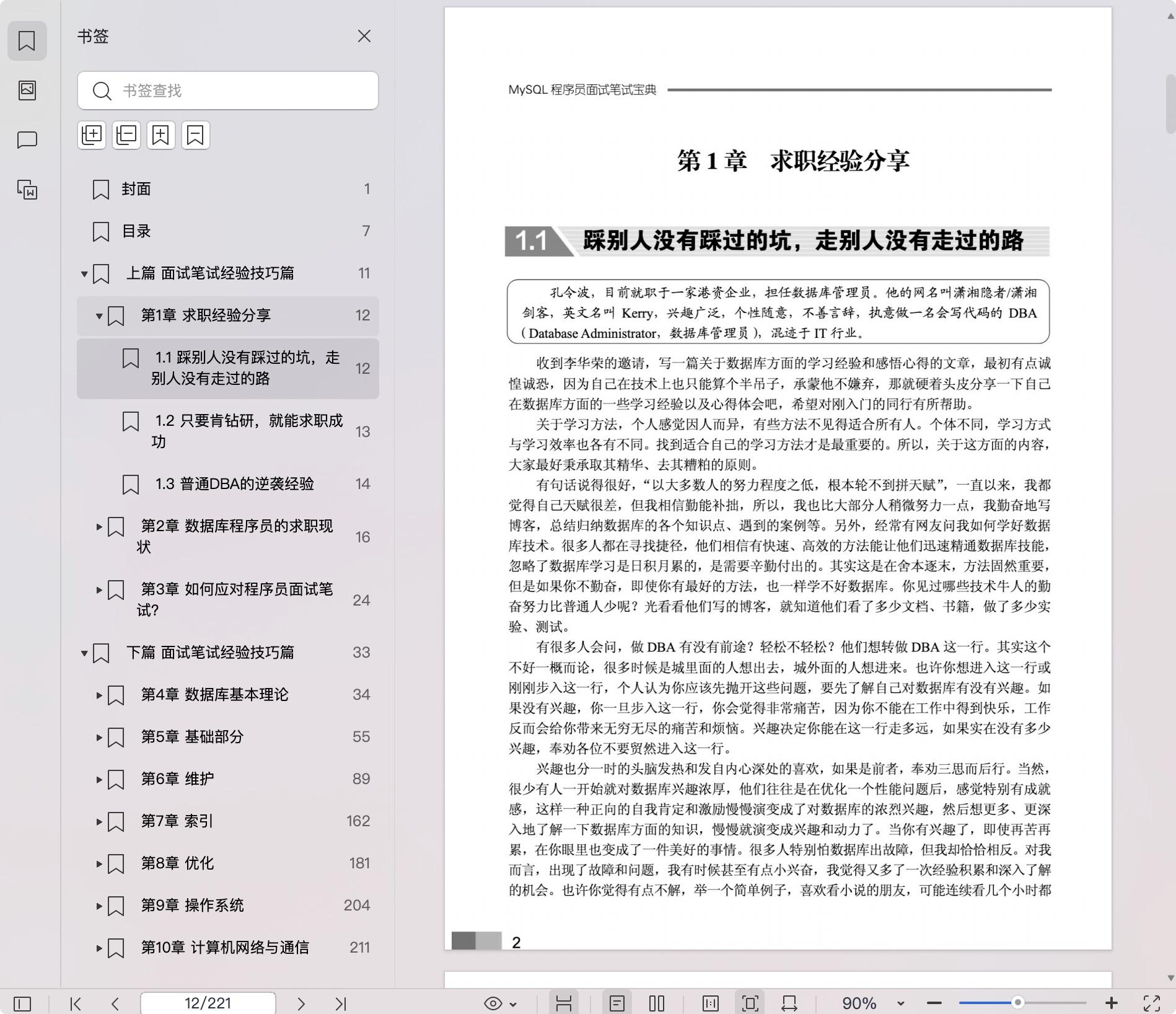
Task: Open the eye view mode dropdown arrow
Action: pos(513,1003)
